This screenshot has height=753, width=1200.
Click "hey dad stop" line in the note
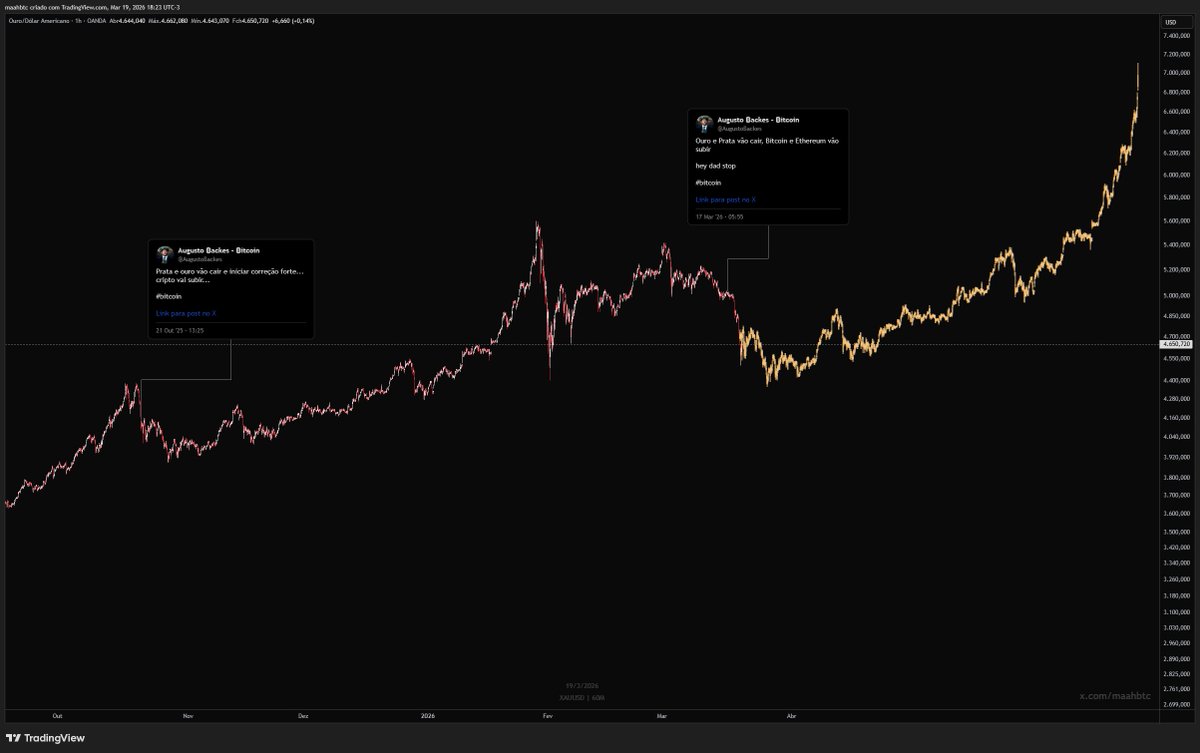[x=716, y=166]
